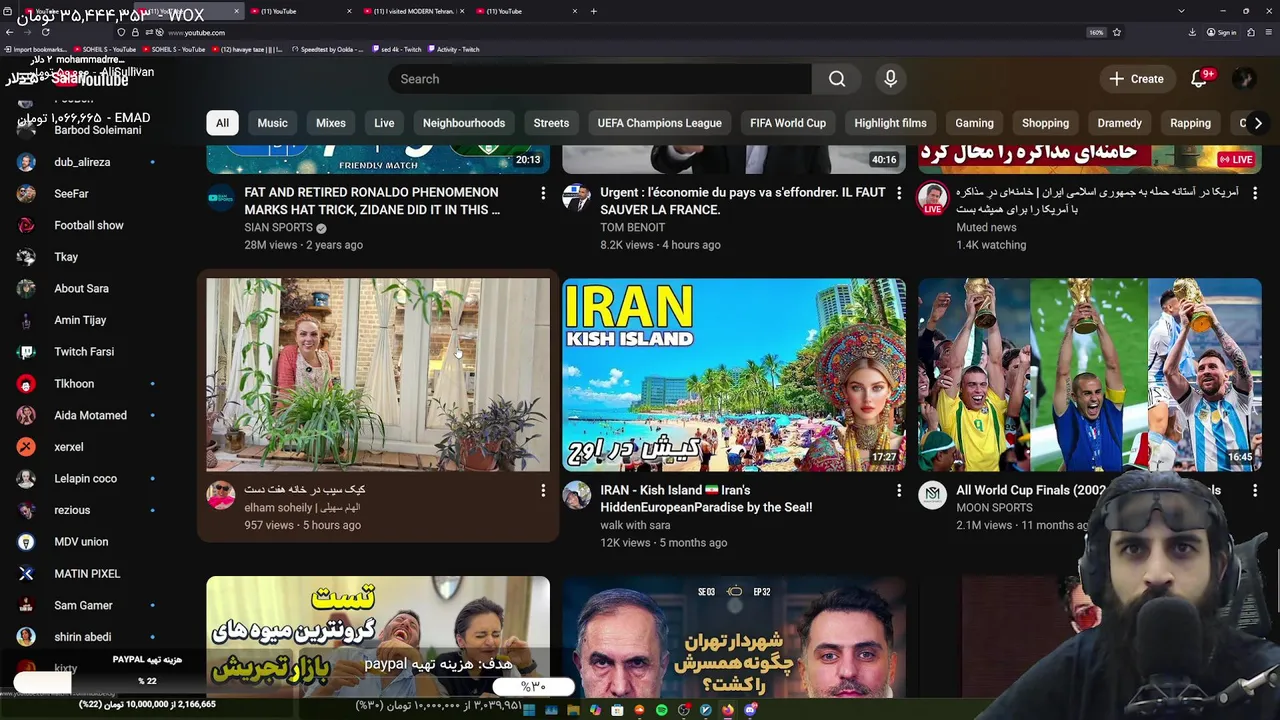Image resolution: width=1280 pixels, height=720 pixels.
Task: Open the account avatar menu
Action: 1244,79
